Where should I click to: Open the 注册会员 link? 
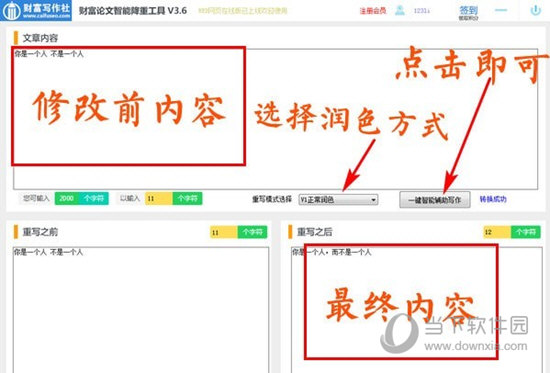[373, 11]
